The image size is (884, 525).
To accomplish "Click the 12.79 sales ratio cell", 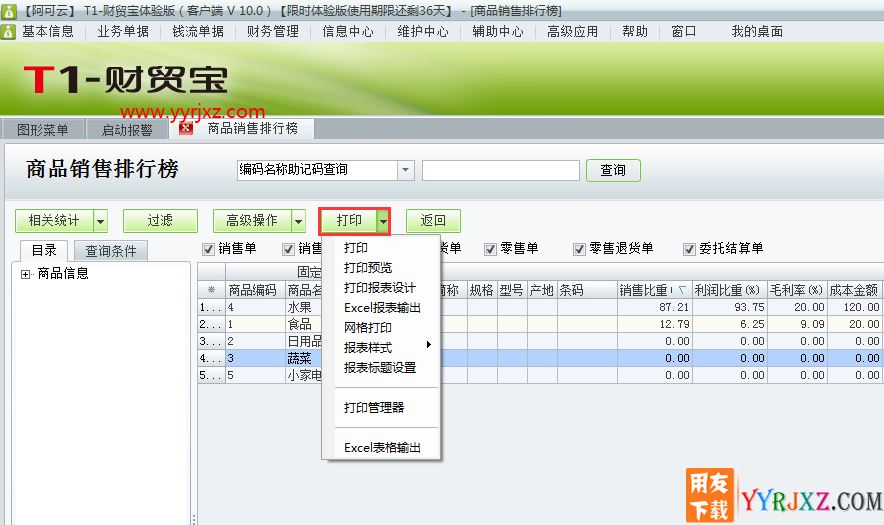I will (x=655, y=324).
